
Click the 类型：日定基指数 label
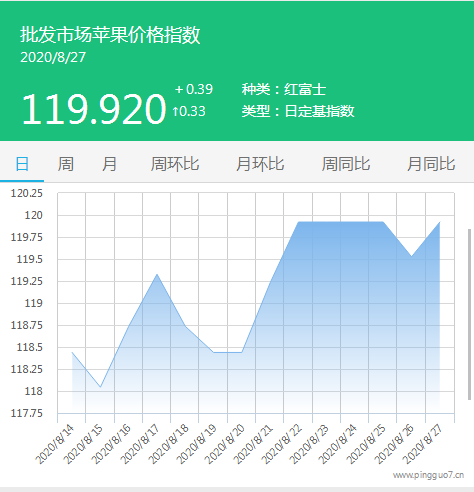tap(298, 111)
